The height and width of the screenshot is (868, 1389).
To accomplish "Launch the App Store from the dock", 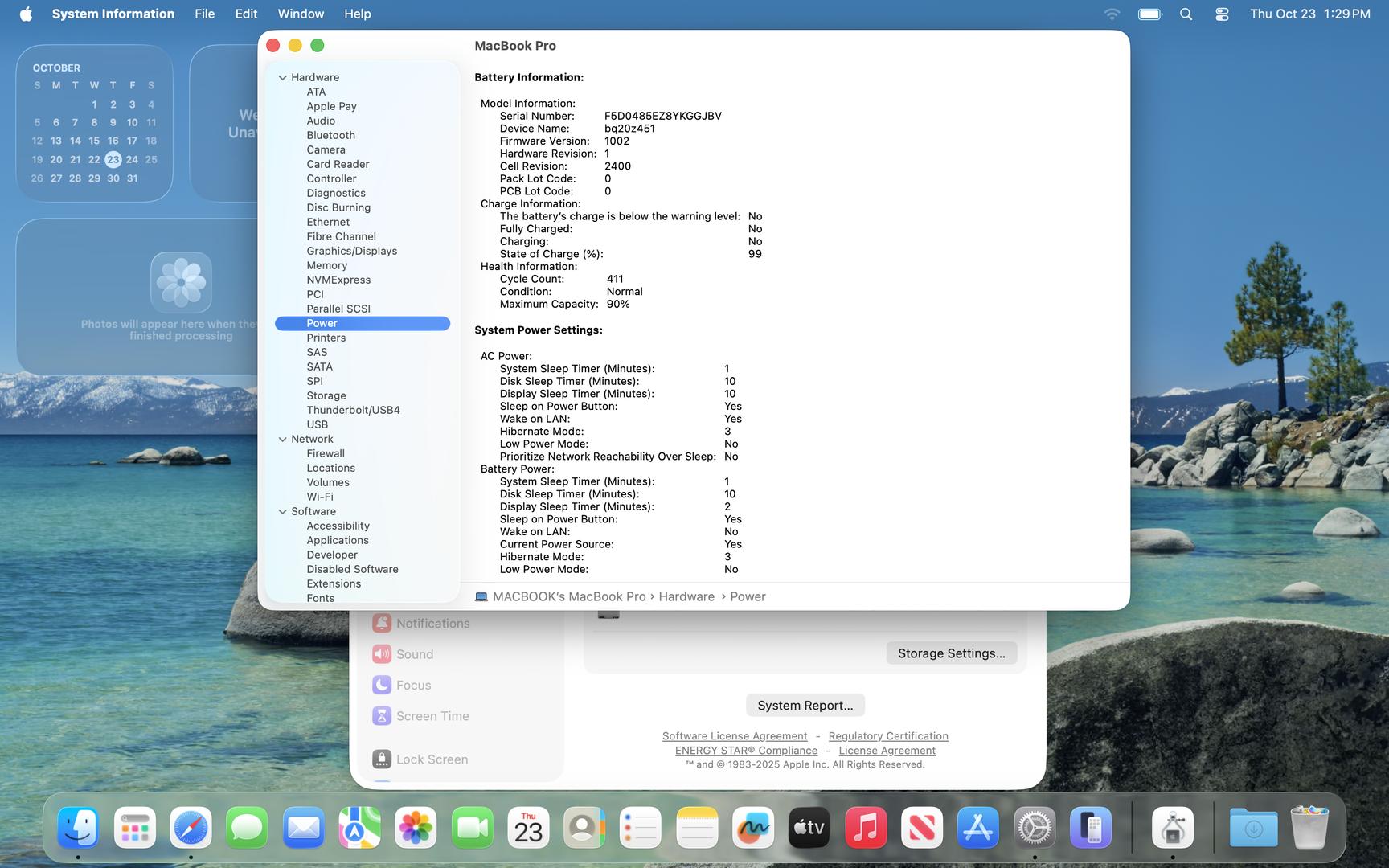I will (x=977, y=828).
